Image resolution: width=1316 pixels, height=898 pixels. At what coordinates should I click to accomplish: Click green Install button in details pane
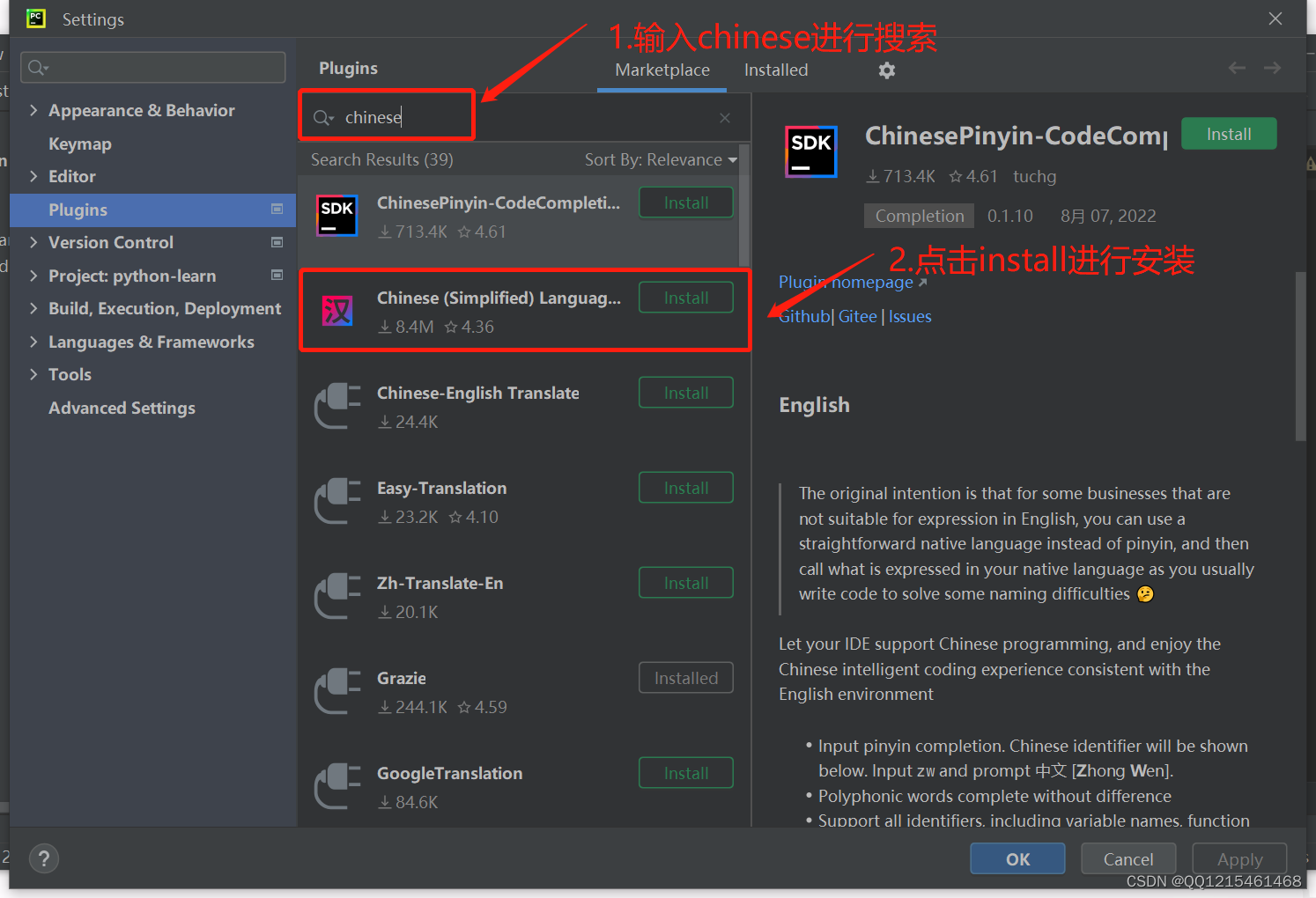click(x=1229, y=134)
